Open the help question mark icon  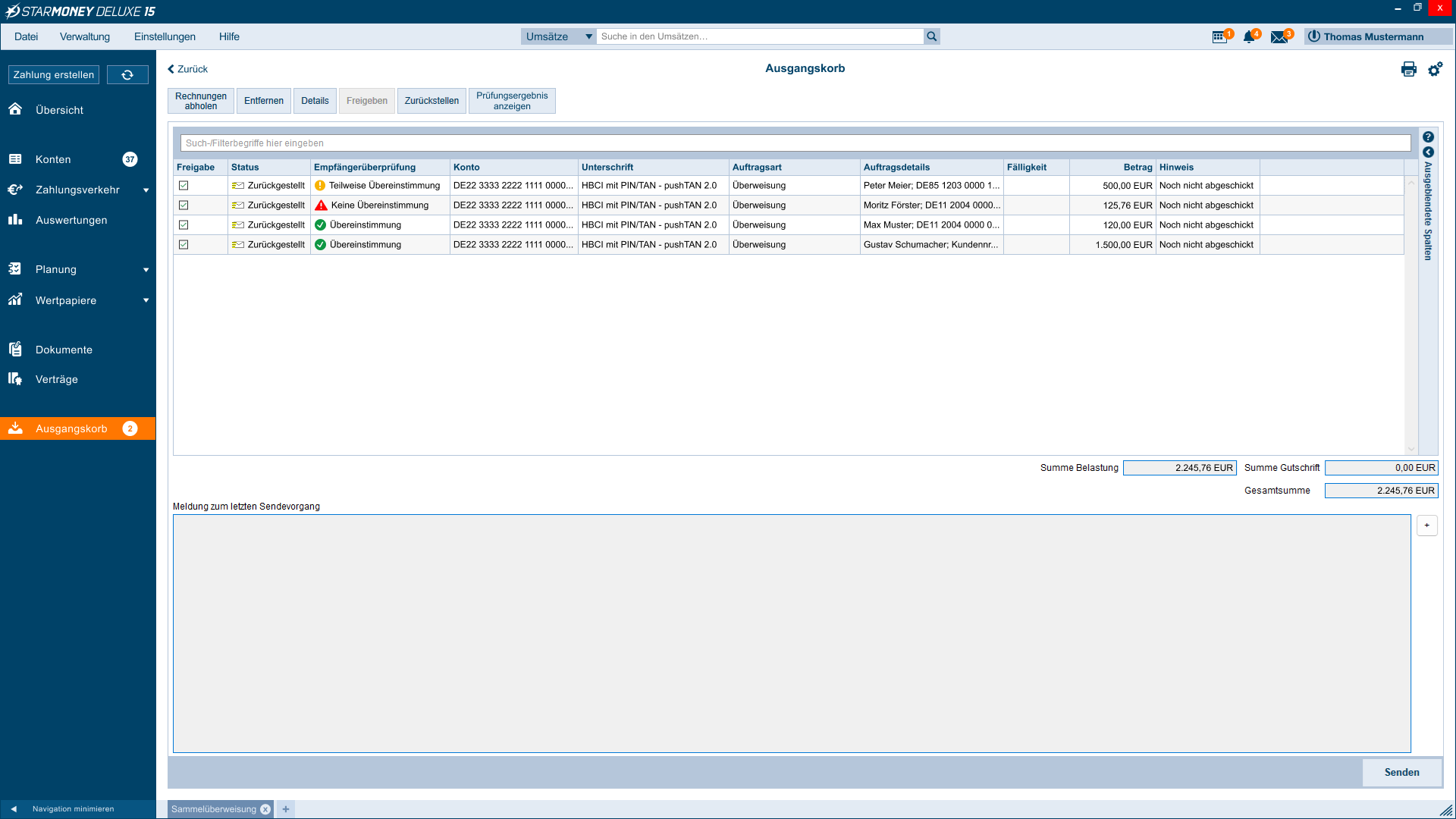click(x=1428, y=137)
